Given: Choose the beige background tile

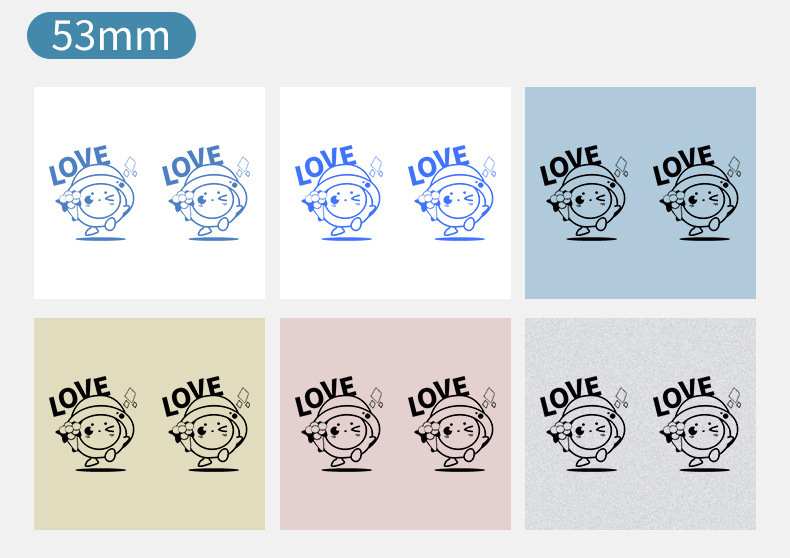Looking at the screenshot, I should tap(149, 424).
